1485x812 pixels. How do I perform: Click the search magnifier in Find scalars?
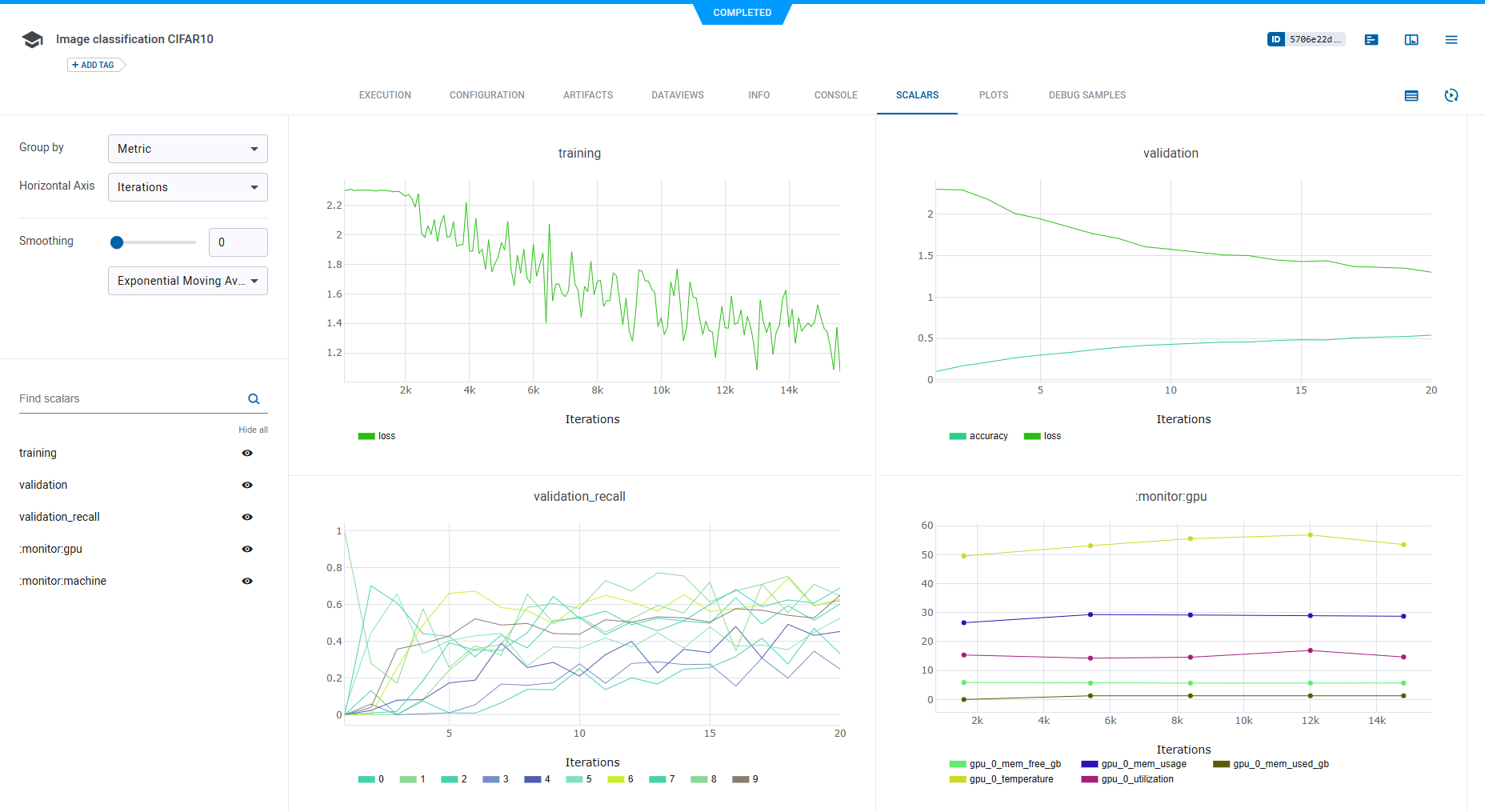(x=254, y=399)
